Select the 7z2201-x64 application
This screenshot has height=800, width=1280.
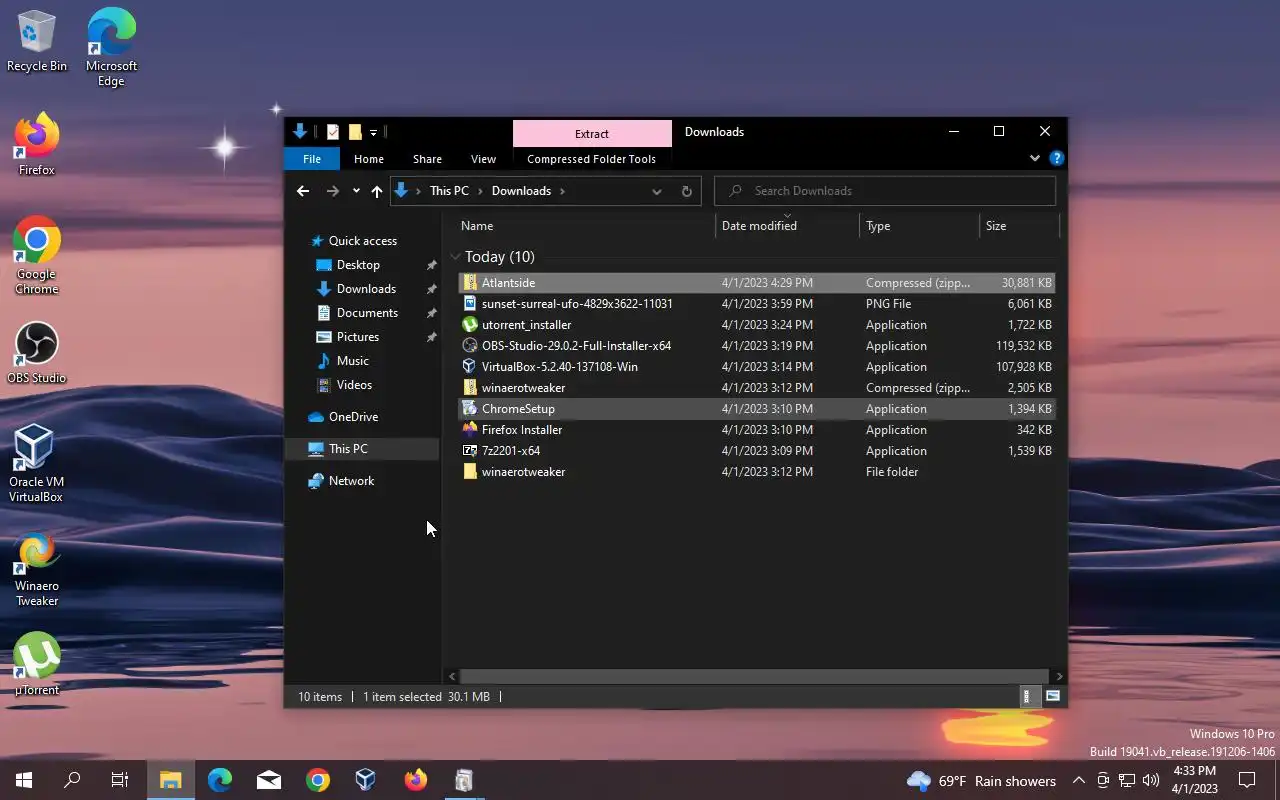(756, 451)
